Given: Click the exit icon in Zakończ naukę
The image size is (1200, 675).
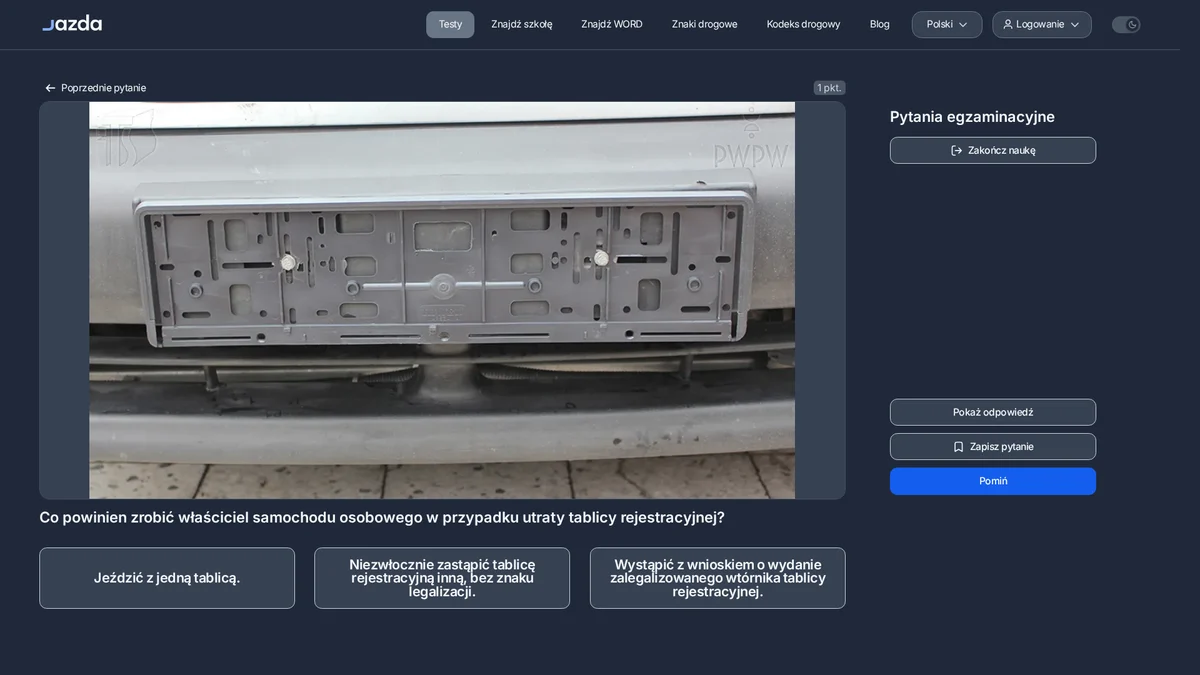Looking at the screenshot, I should click(956, 150).
